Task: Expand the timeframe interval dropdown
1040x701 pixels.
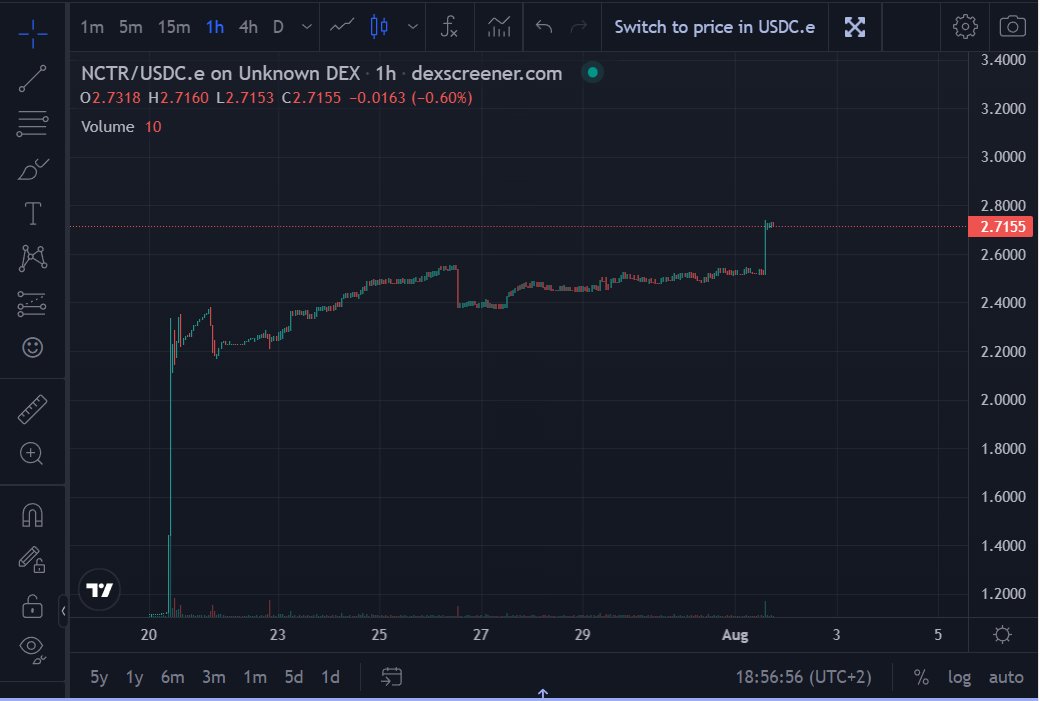Action: coord(306,27)
